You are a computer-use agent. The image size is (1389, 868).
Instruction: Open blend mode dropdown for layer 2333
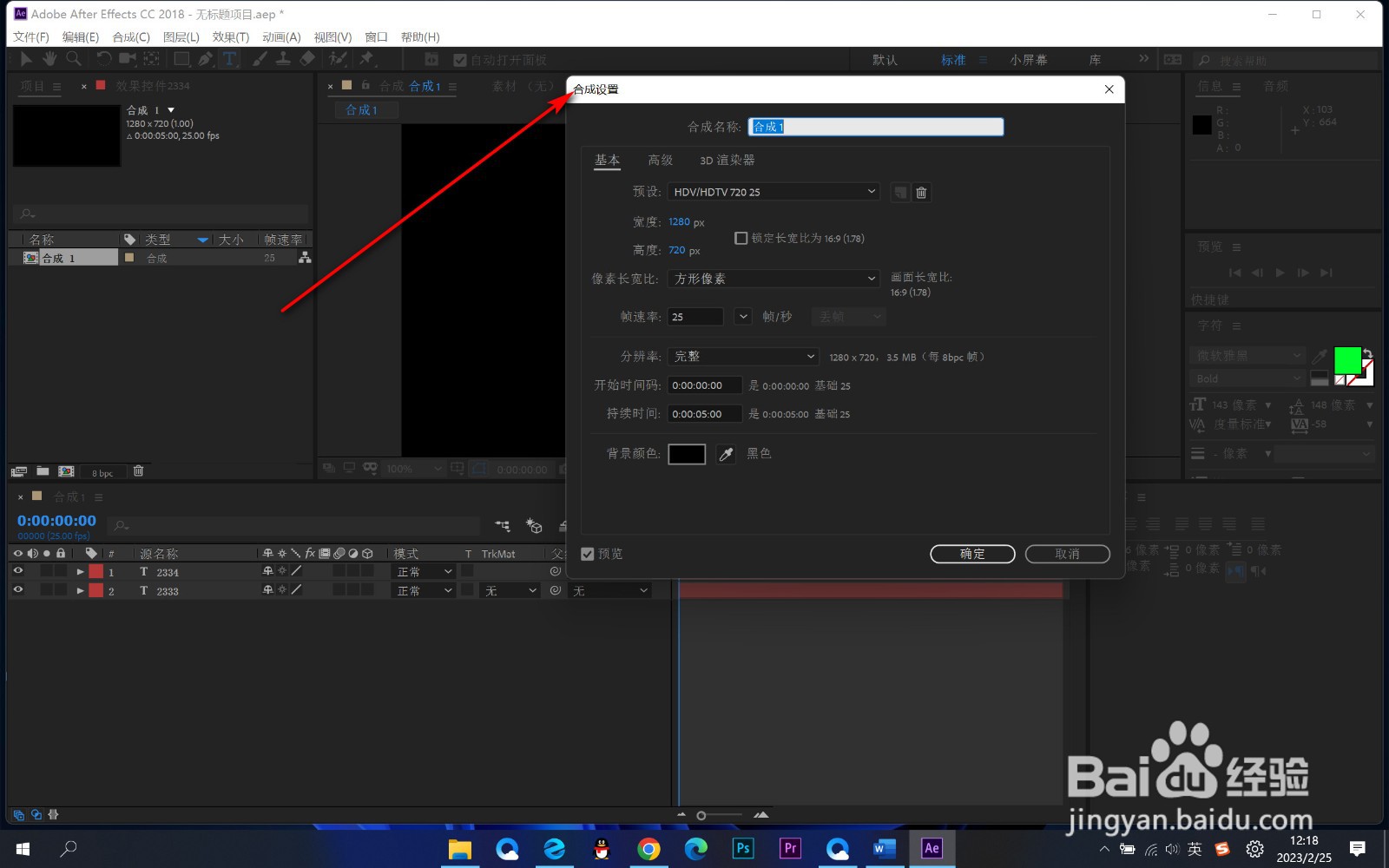click(x=424, y=591)
